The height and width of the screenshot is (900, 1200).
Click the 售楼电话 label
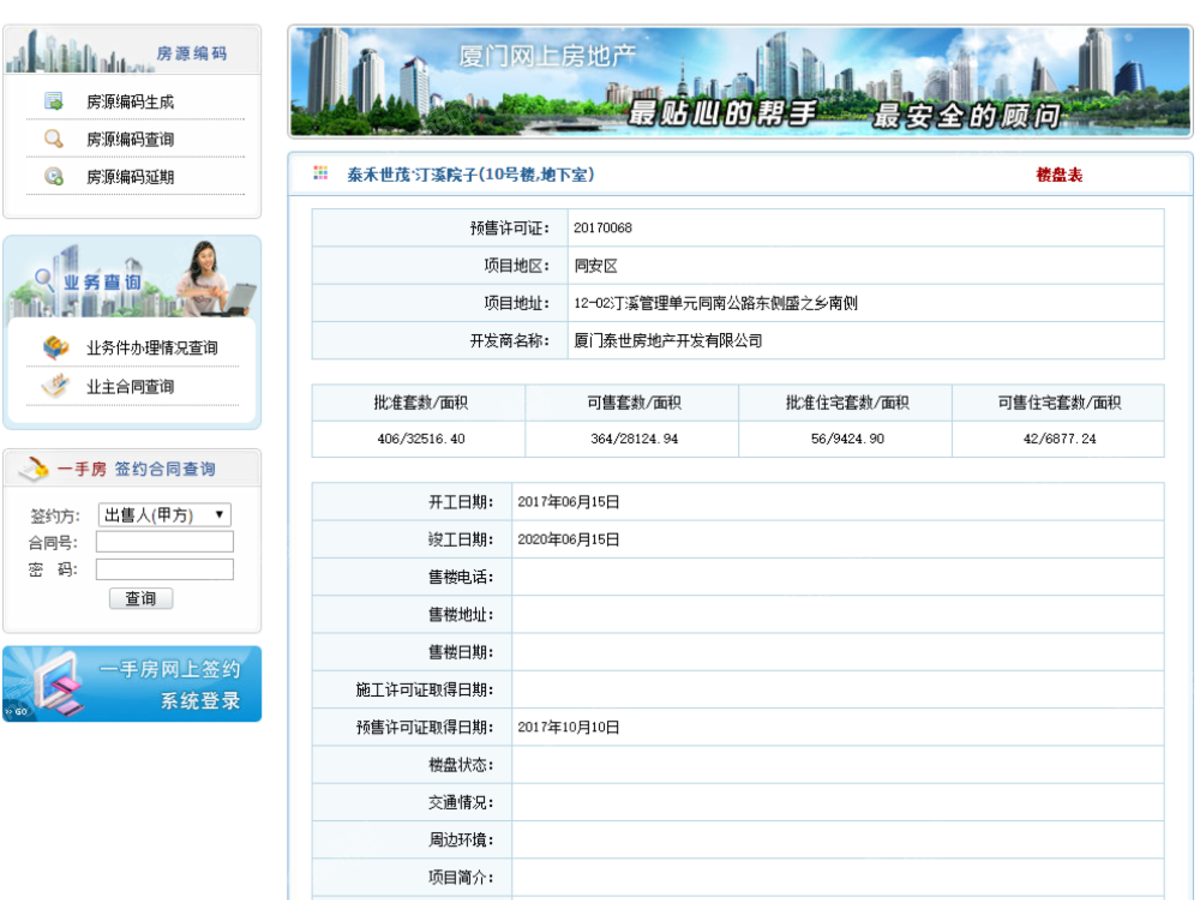(461, 577)
